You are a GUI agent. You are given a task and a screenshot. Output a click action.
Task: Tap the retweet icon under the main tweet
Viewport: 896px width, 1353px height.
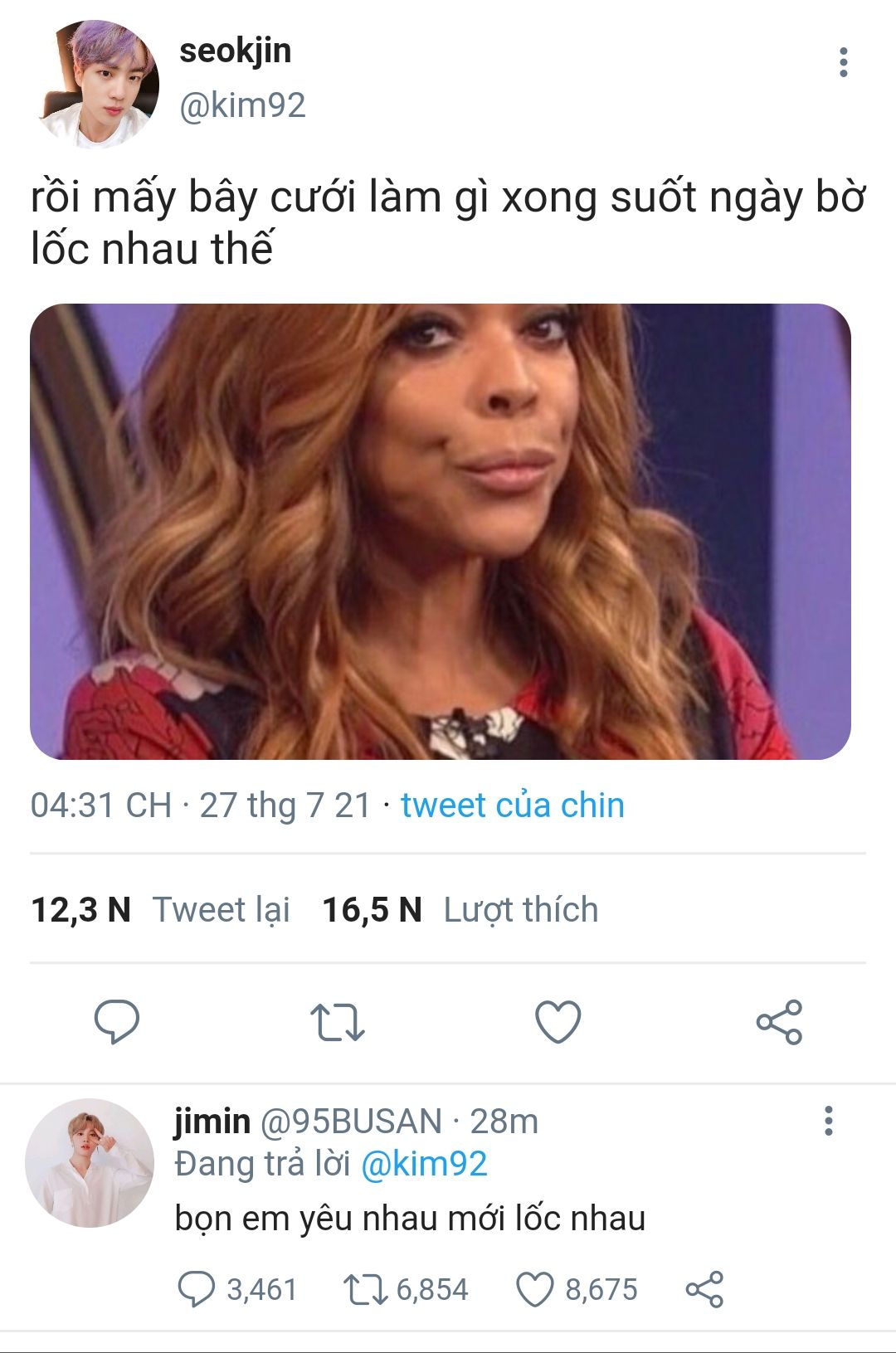click(337, 1022)
